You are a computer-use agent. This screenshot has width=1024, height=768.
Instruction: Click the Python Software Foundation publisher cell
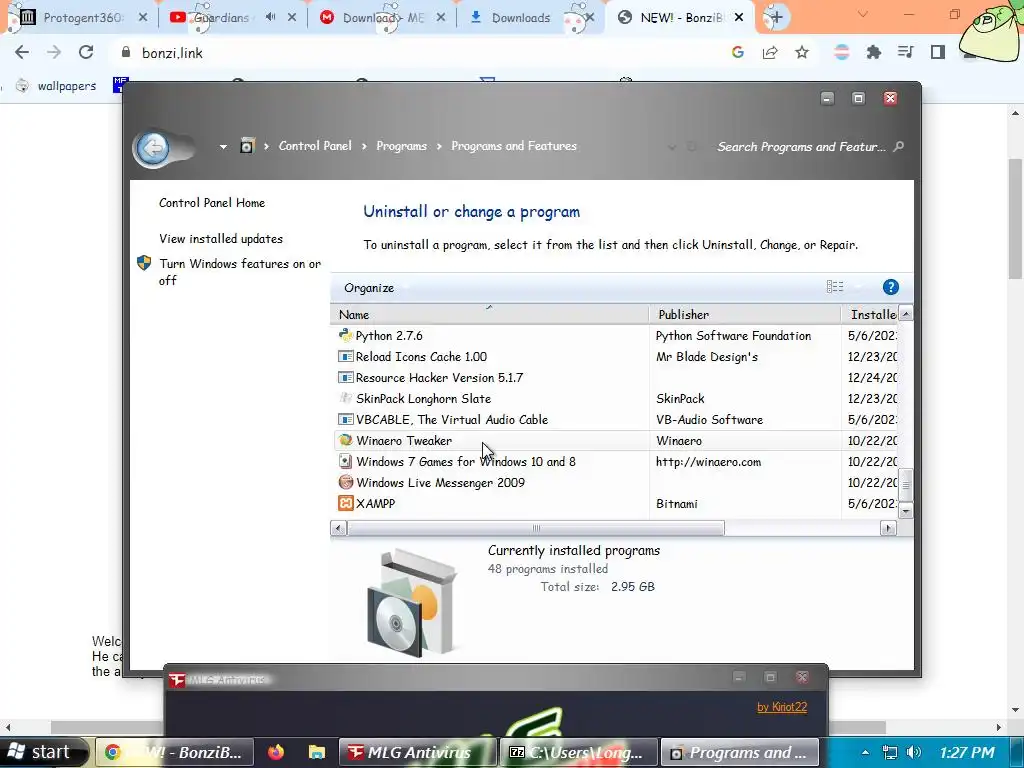coord(733,336)
